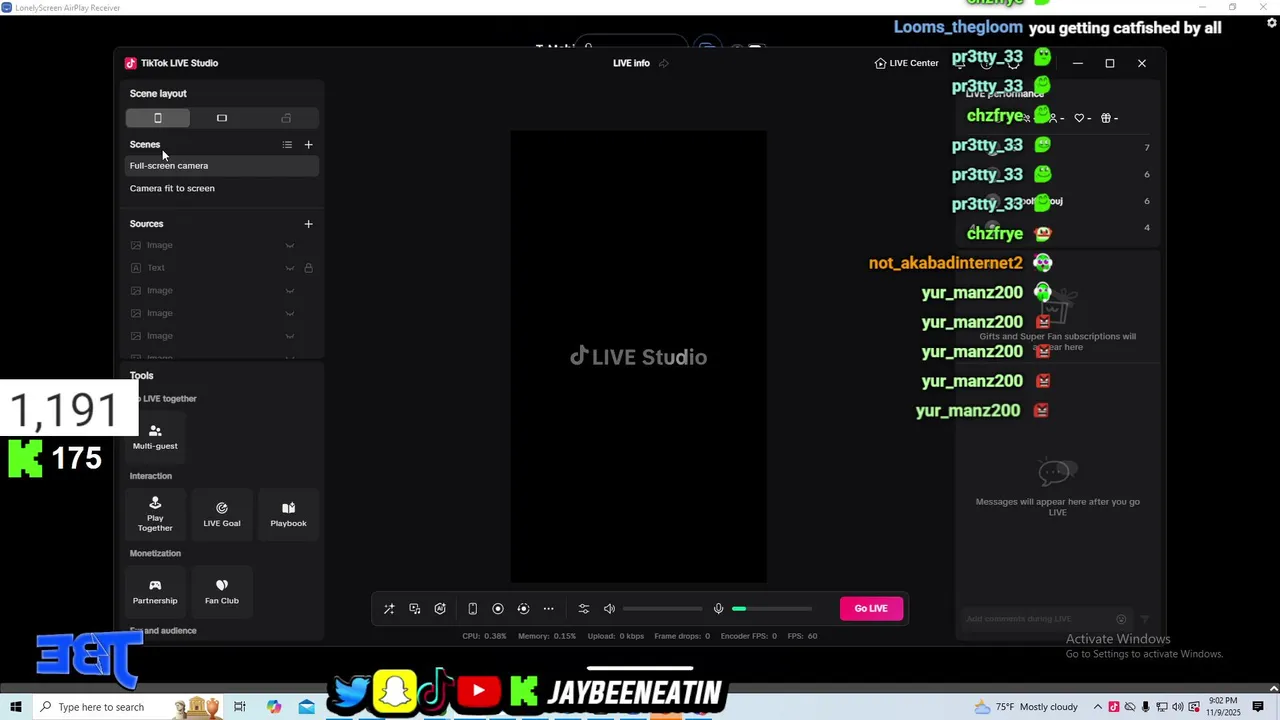Click the magic wand effects icon
This screenshot has height=720, width=1280.
click(389, 609)
